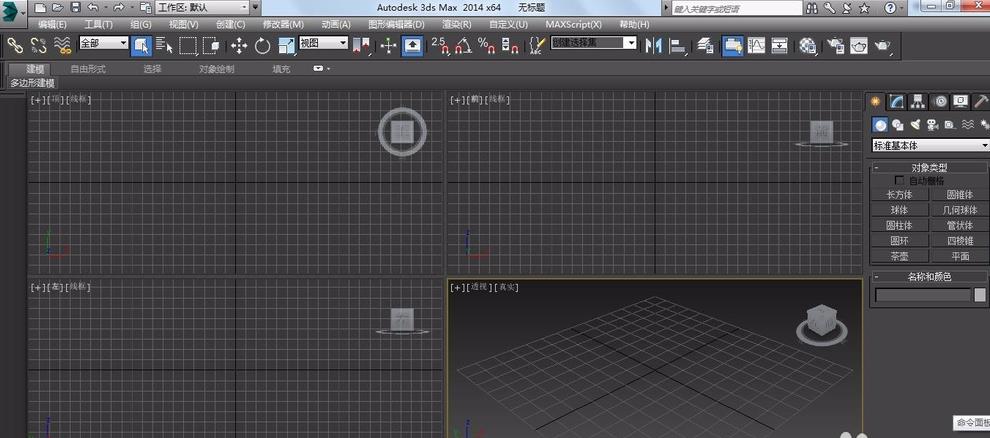The width and height of the screenshot is (990, 438).
Task: Save the scene with the floppy disk icon
Action: (75, 8)
